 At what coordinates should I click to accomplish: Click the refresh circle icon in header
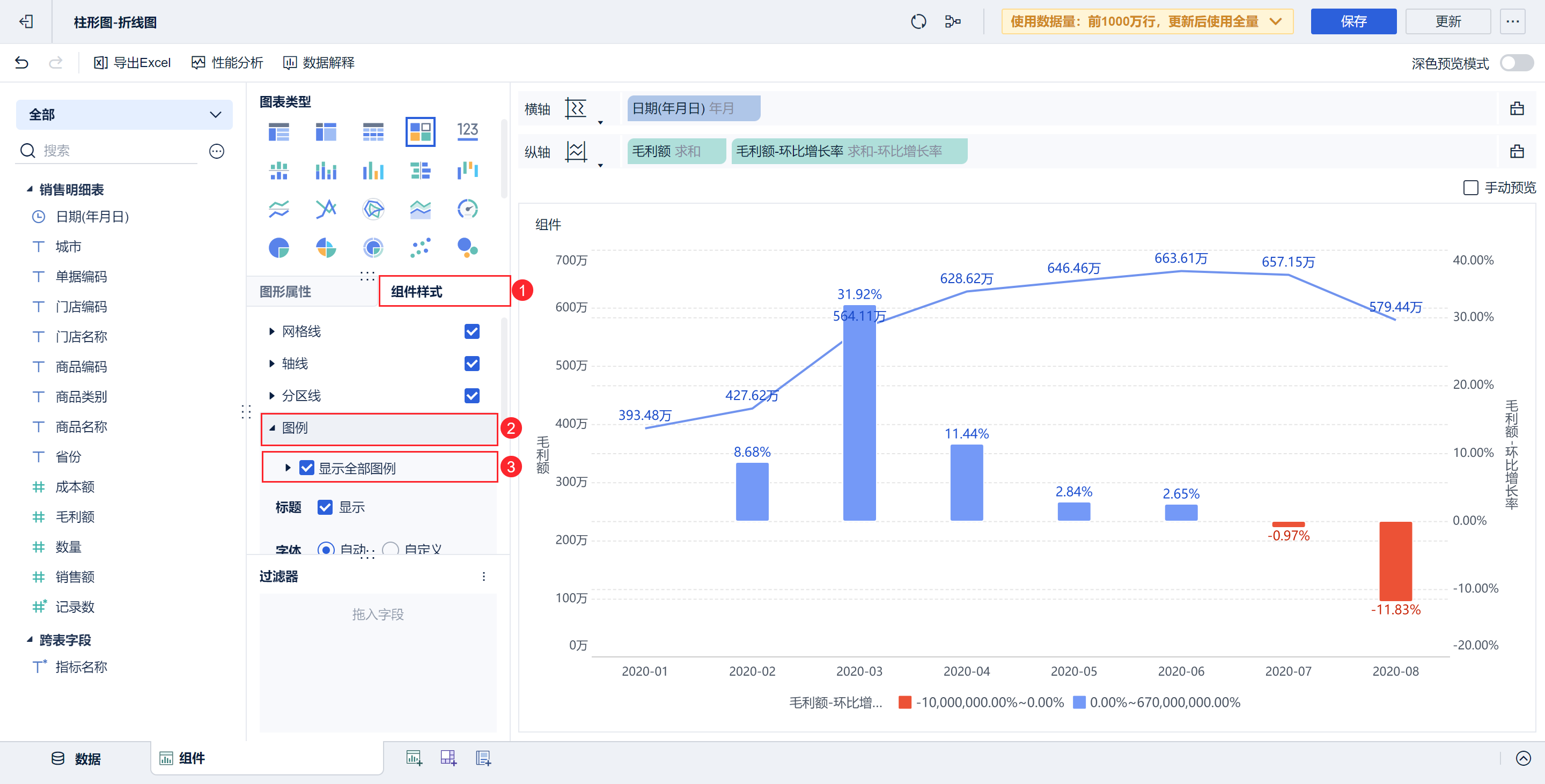[918, 22]
